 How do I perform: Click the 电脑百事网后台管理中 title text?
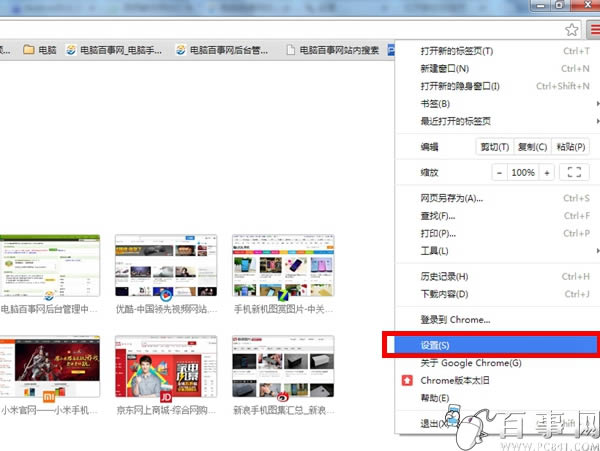49,309
